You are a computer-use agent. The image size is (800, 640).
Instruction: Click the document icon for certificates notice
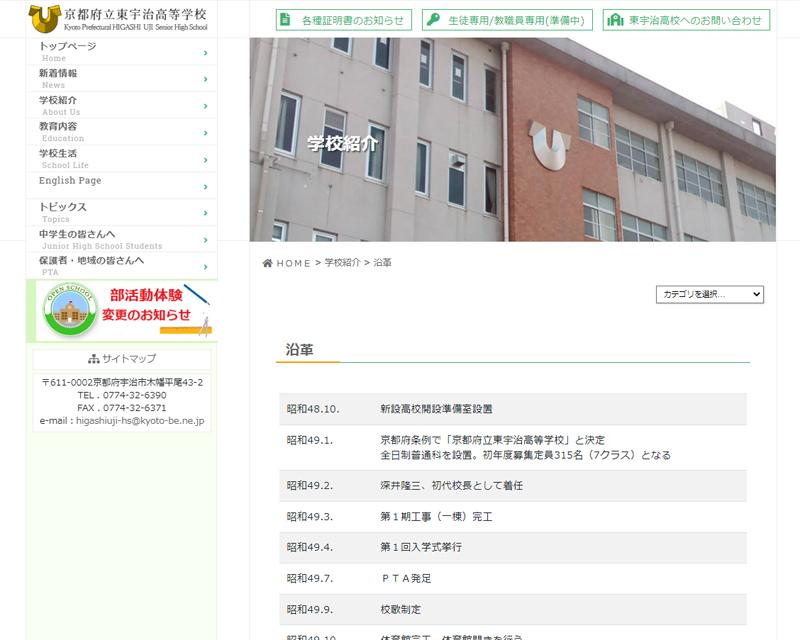tap(287, 20)
